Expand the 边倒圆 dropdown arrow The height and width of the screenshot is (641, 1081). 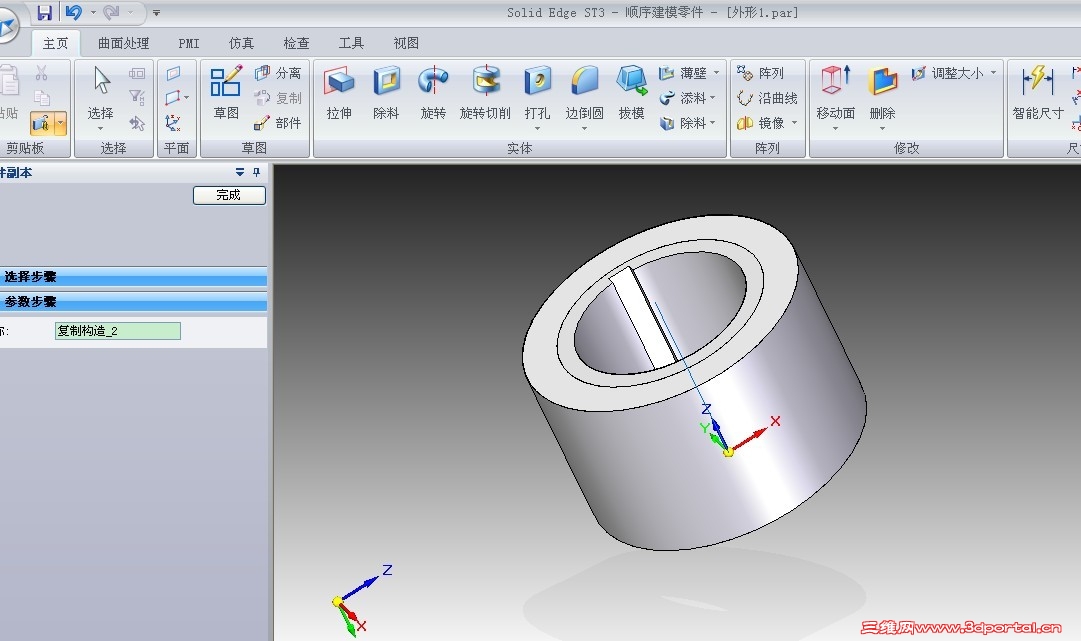tap(585, 128)
